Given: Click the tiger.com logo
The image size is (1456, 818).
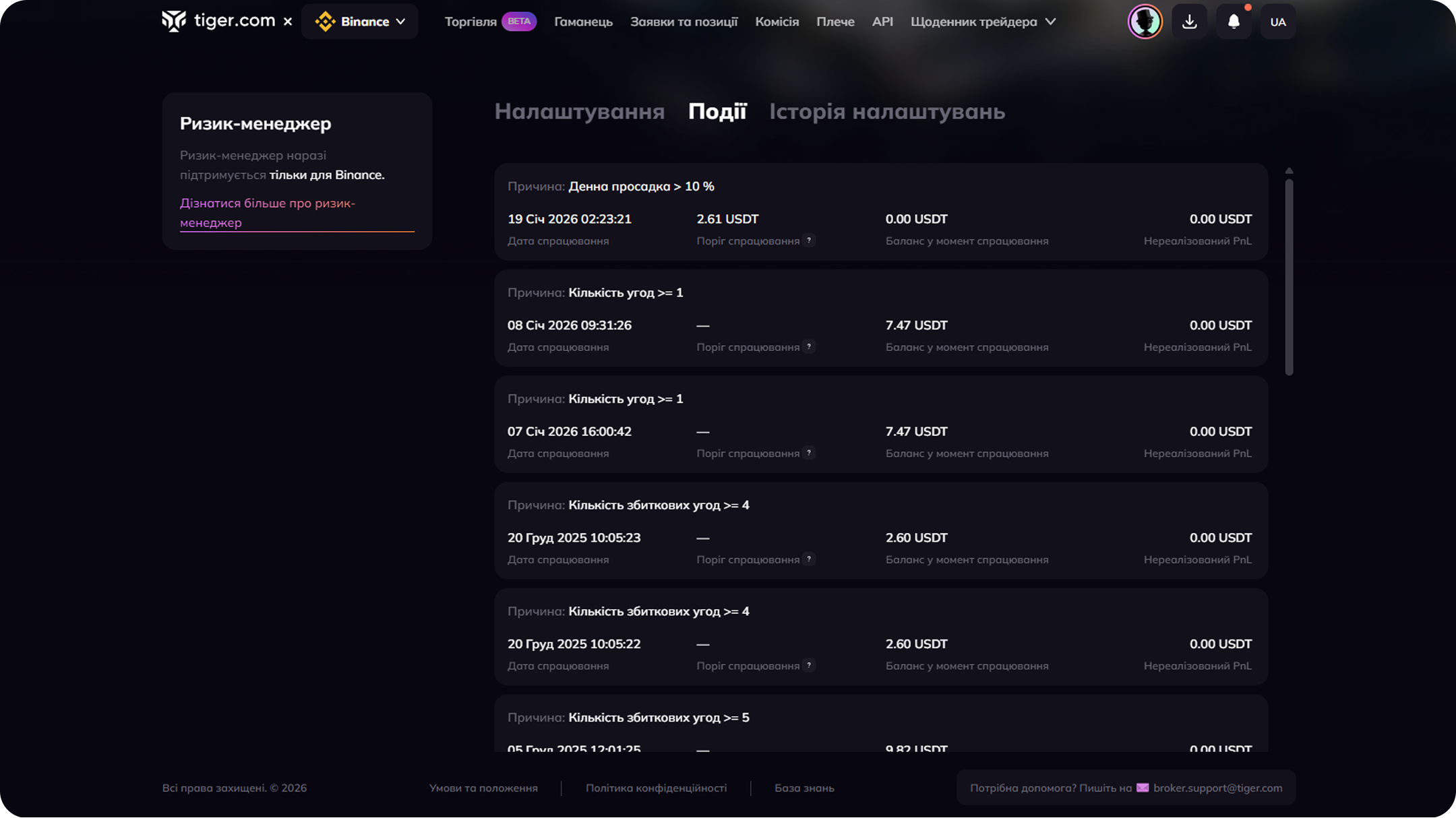Looking at the screenshot, I should pos(218,22).
